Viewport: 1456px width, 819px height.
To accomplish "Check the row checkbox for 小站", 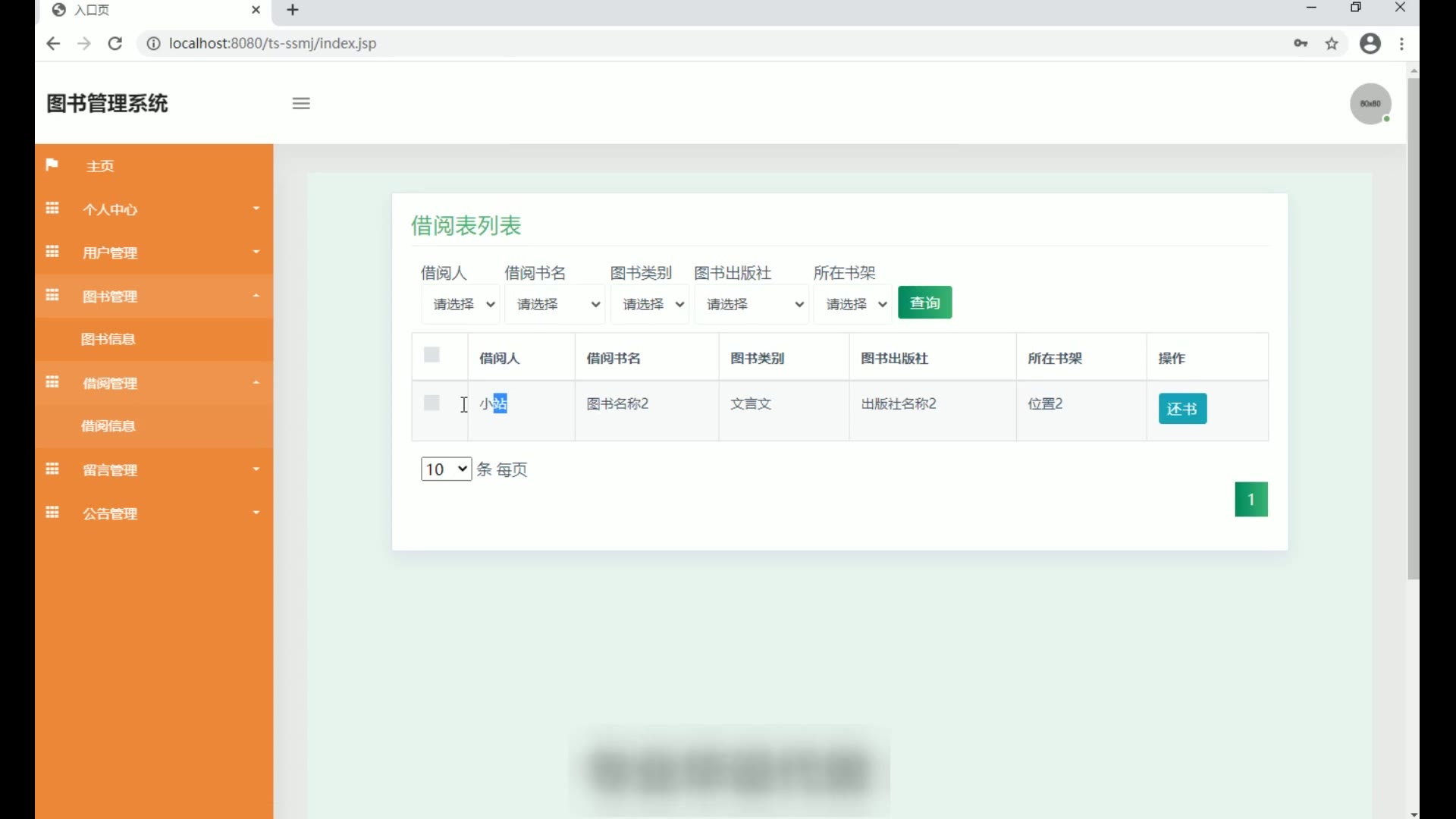I will [431, 403].
